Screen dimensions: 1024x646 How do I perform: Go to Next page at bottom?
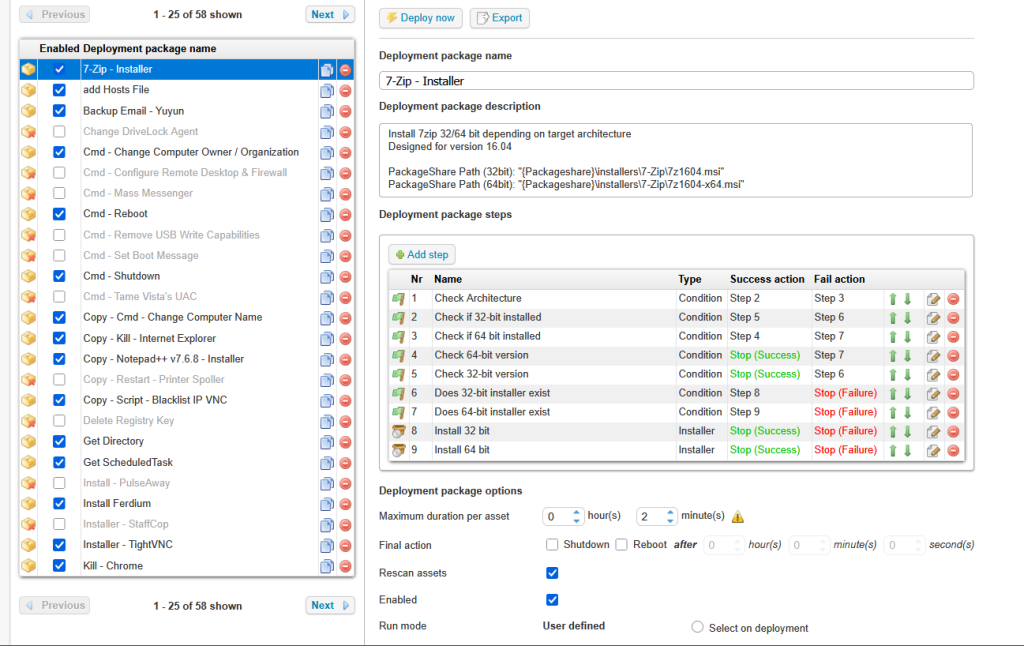(330, 606)
